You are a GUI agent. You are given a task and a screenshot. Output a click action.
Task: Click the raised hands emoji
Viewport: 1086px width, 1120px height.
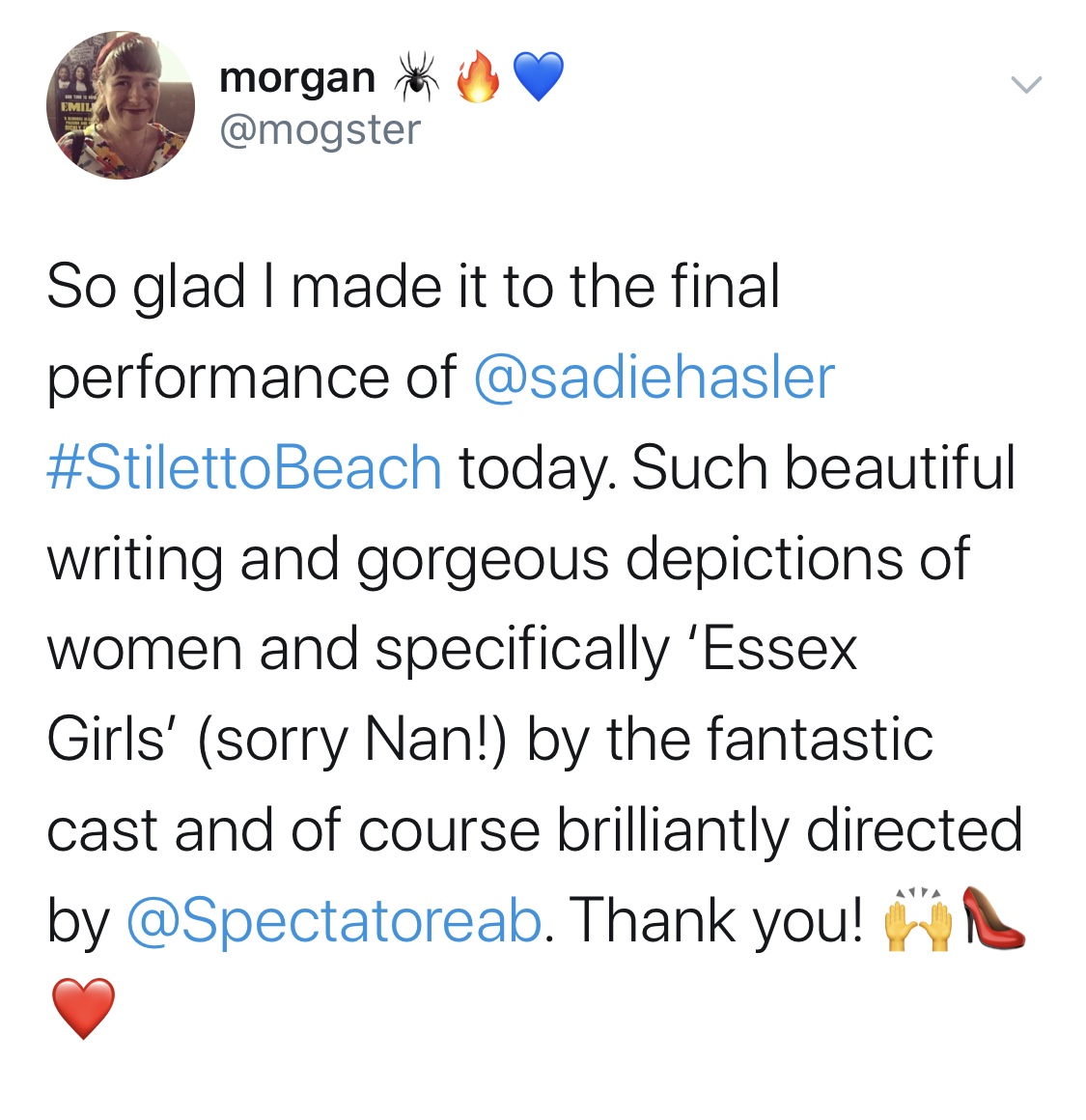click(x=917, y=921)
